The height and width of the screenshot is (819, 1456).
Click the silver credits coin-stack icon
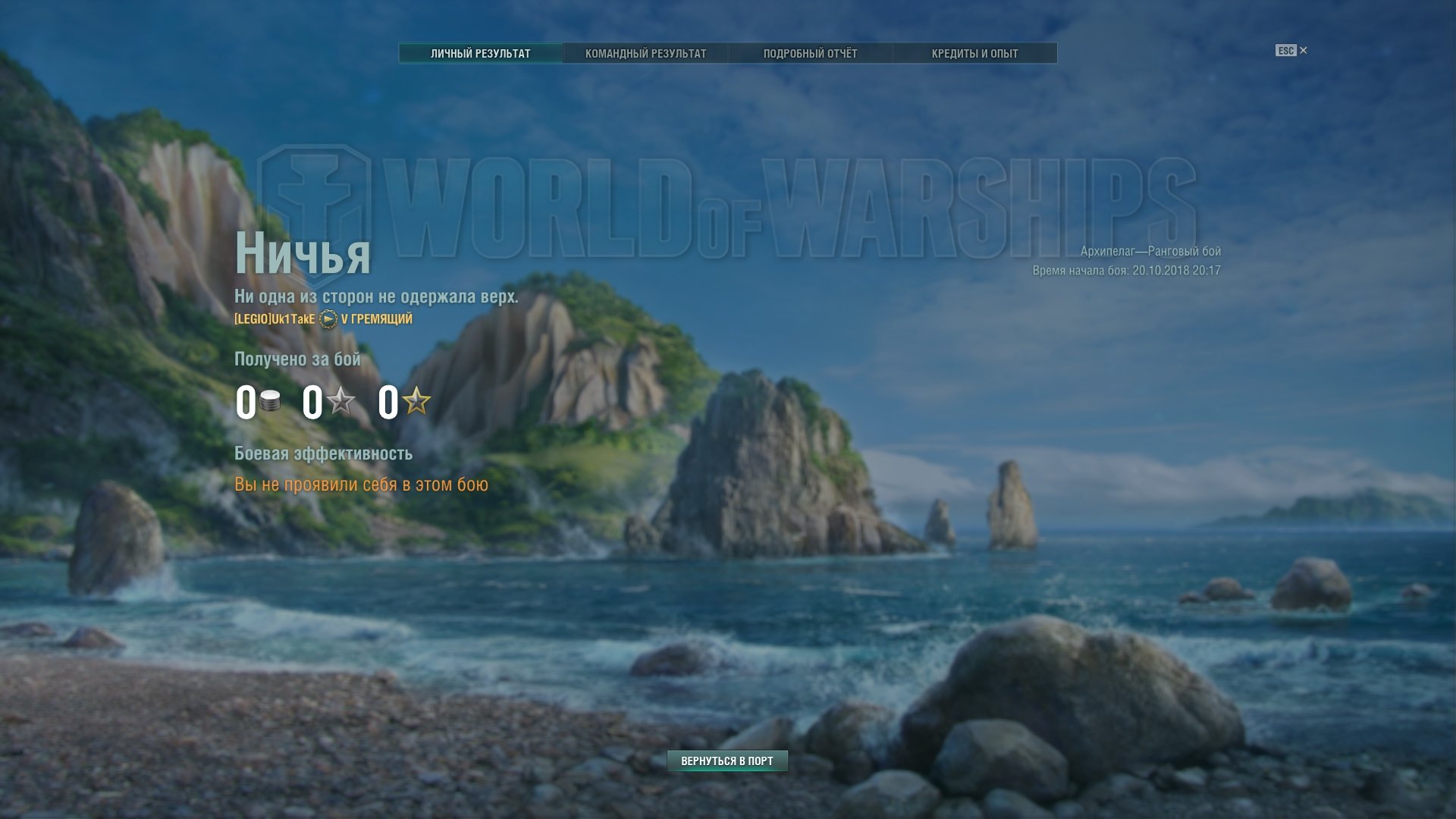tap(270, 401)
